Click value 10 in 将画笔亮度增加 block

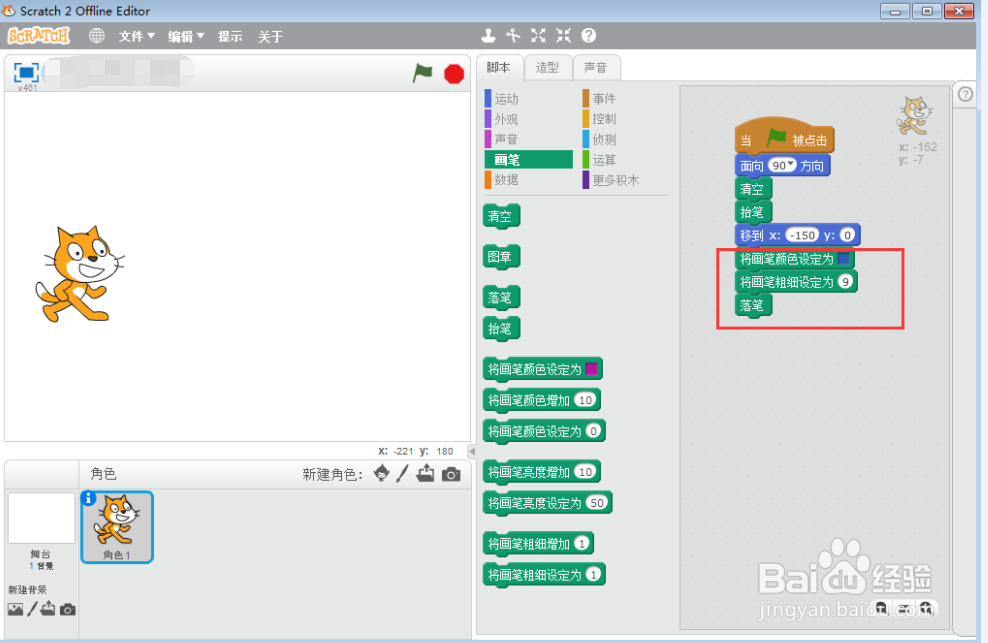coord(585,472)
